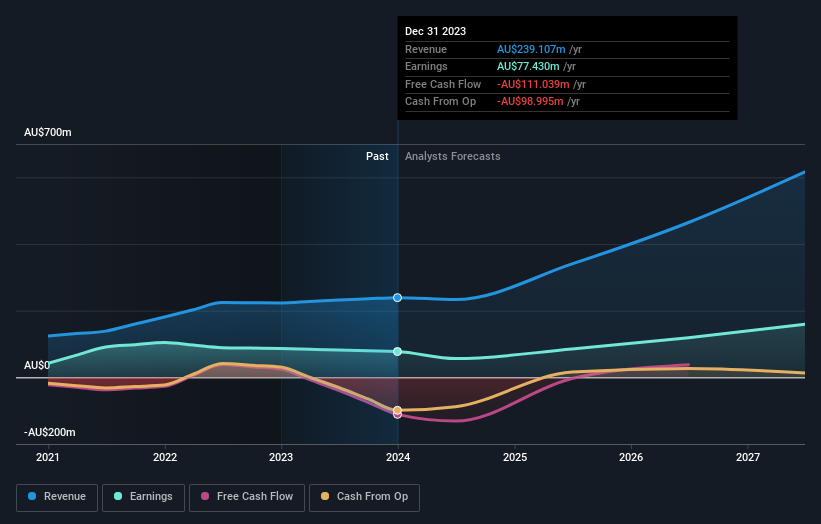Toggle the Cash From Op legend button
This screenshot has height=524, width=821.
coord(364,497)
